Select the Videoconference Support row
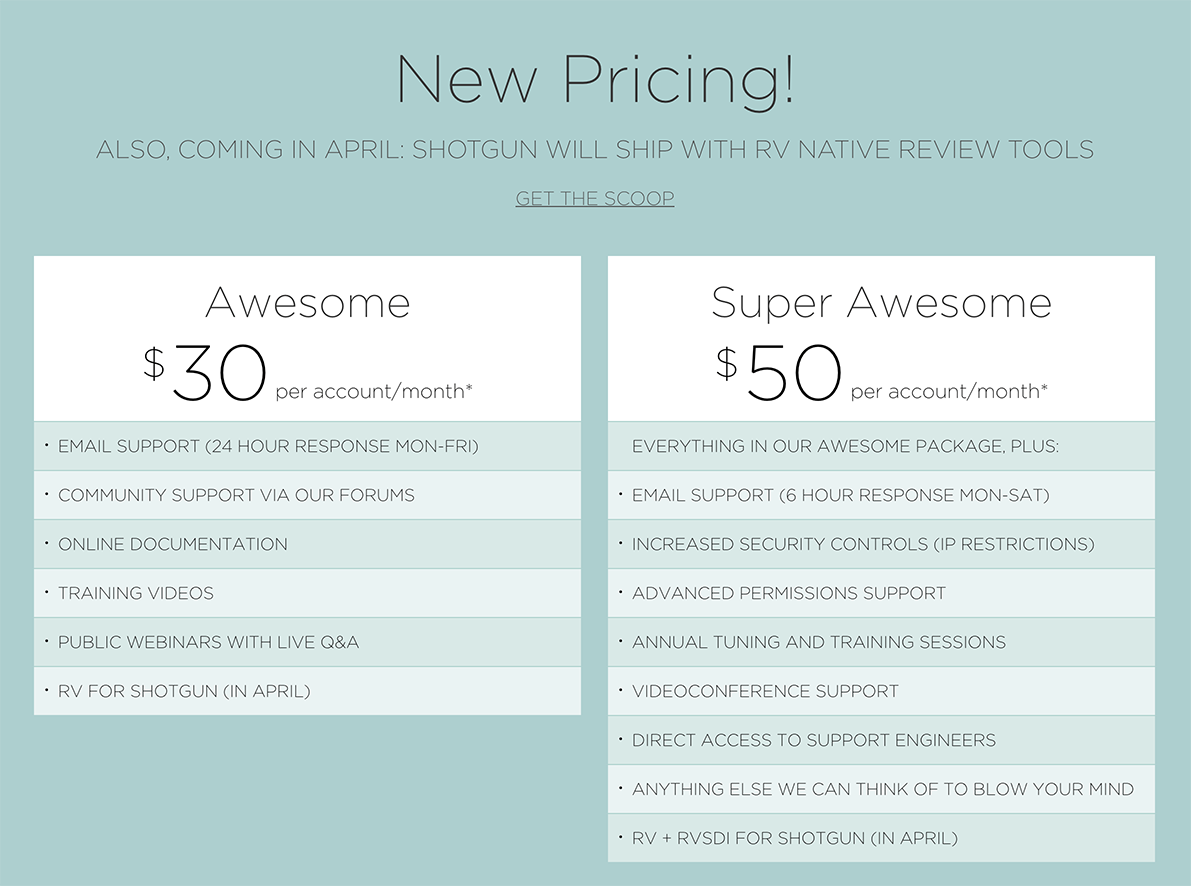 (x=881, y=691)
